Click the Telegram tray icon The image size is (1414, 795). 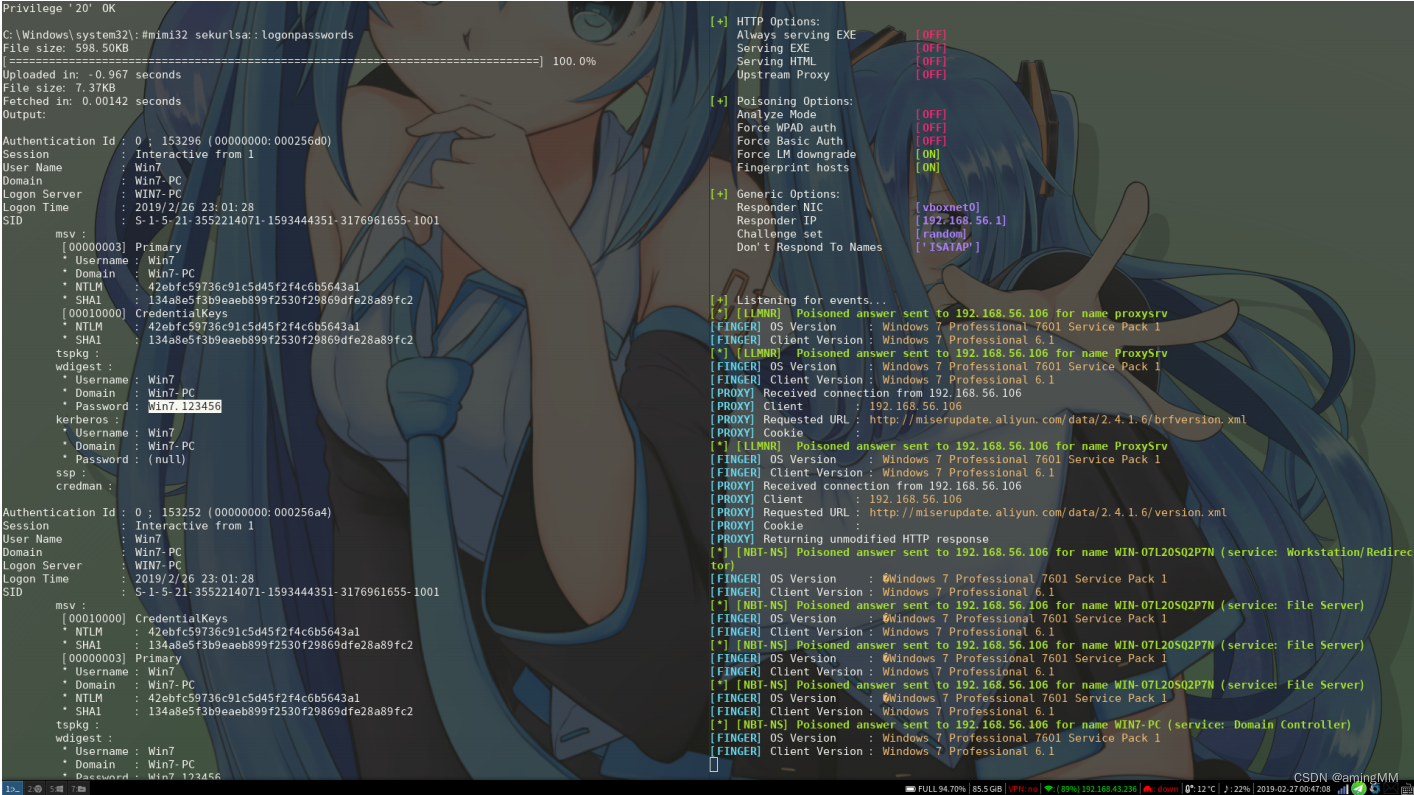pos(1359,788)
